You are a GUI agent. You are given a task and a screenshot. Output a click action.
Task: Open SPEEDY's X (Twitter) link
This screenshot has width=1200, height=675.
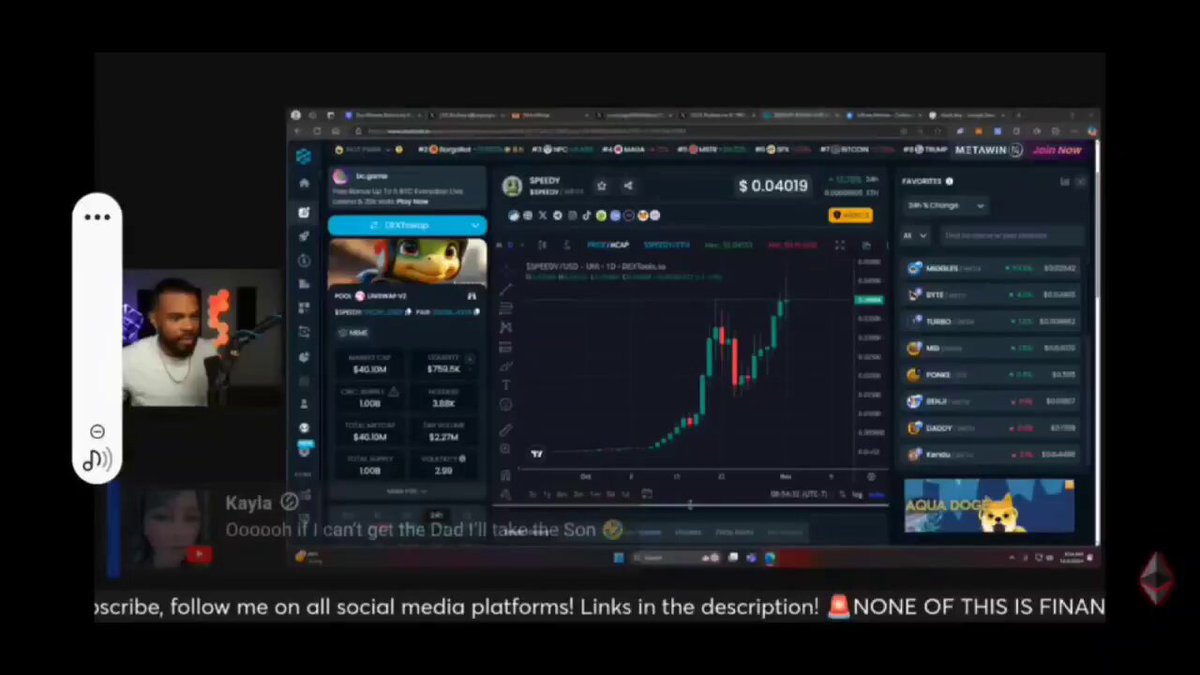543,215
